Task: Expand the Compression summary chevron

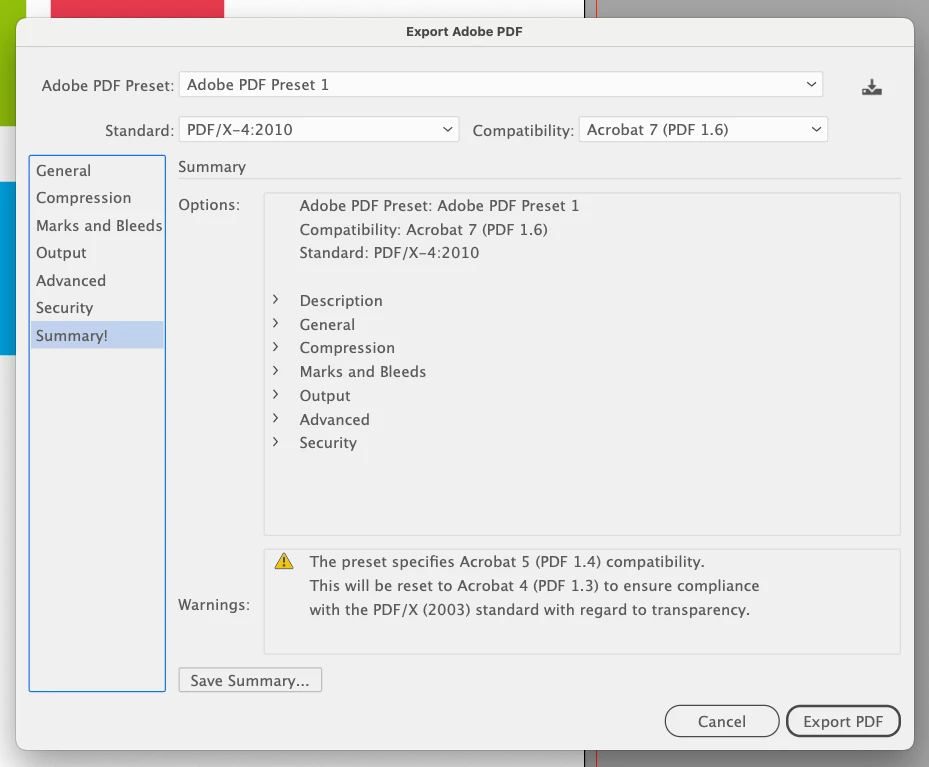Action: coord(276,347)
